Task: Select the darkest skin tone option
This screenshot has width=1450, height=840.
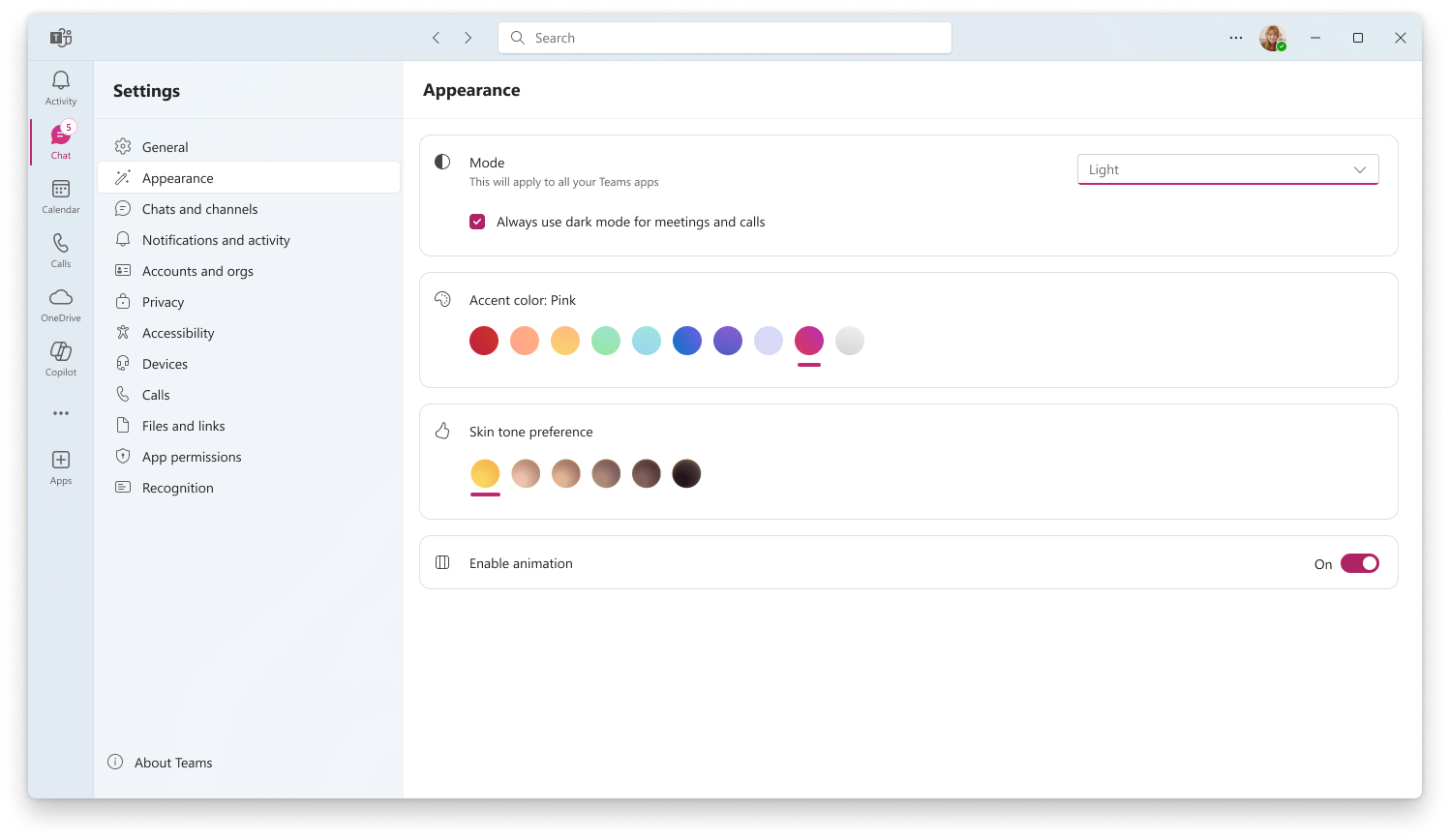Action: click(686, 473)
